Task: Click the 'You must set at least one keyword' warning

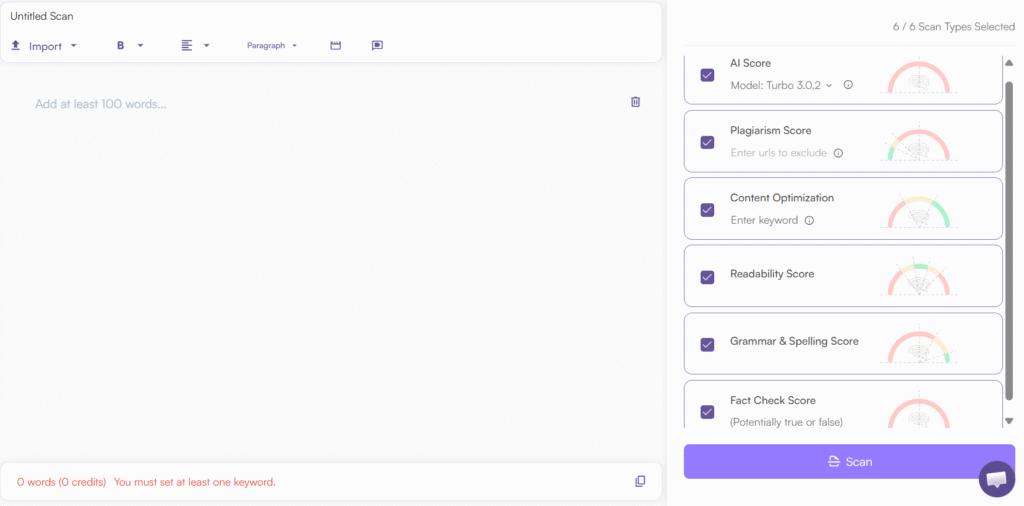Action: [x=195, y=482]
